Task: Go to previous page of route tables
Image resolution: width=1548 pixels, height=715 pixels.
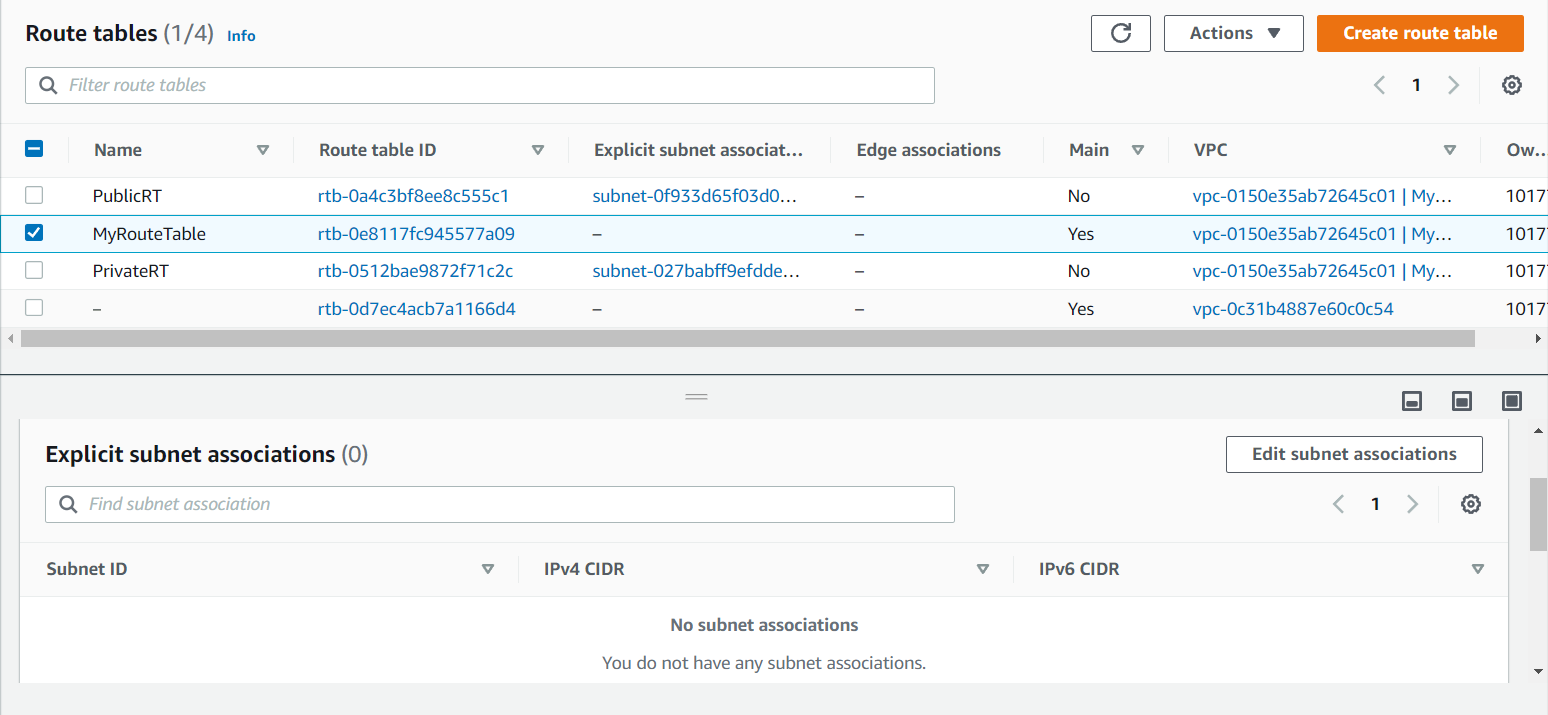Action: click(1379, 85)
